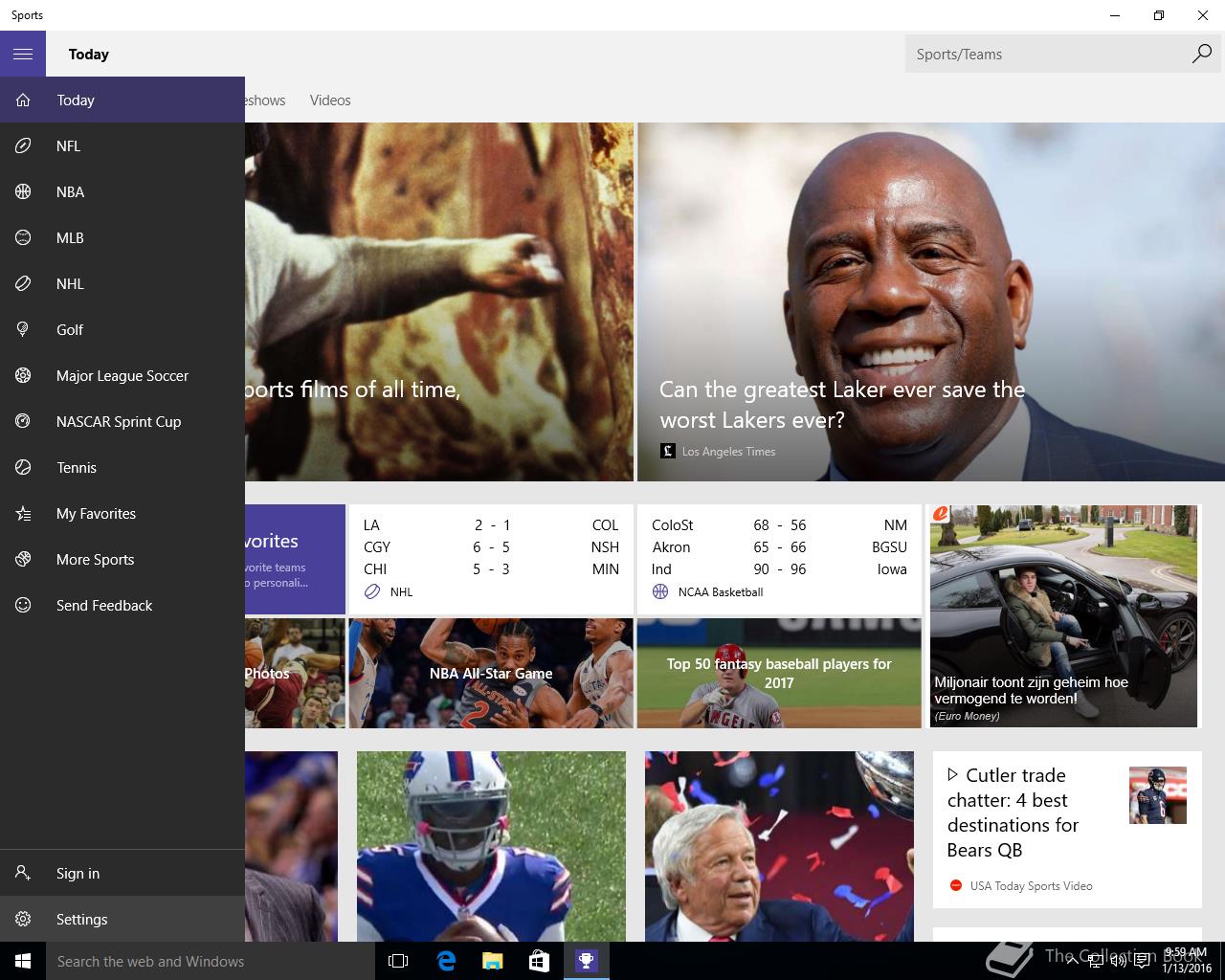Switch to the Videos tab
The image size is (1225, 980).
(330, 100)
